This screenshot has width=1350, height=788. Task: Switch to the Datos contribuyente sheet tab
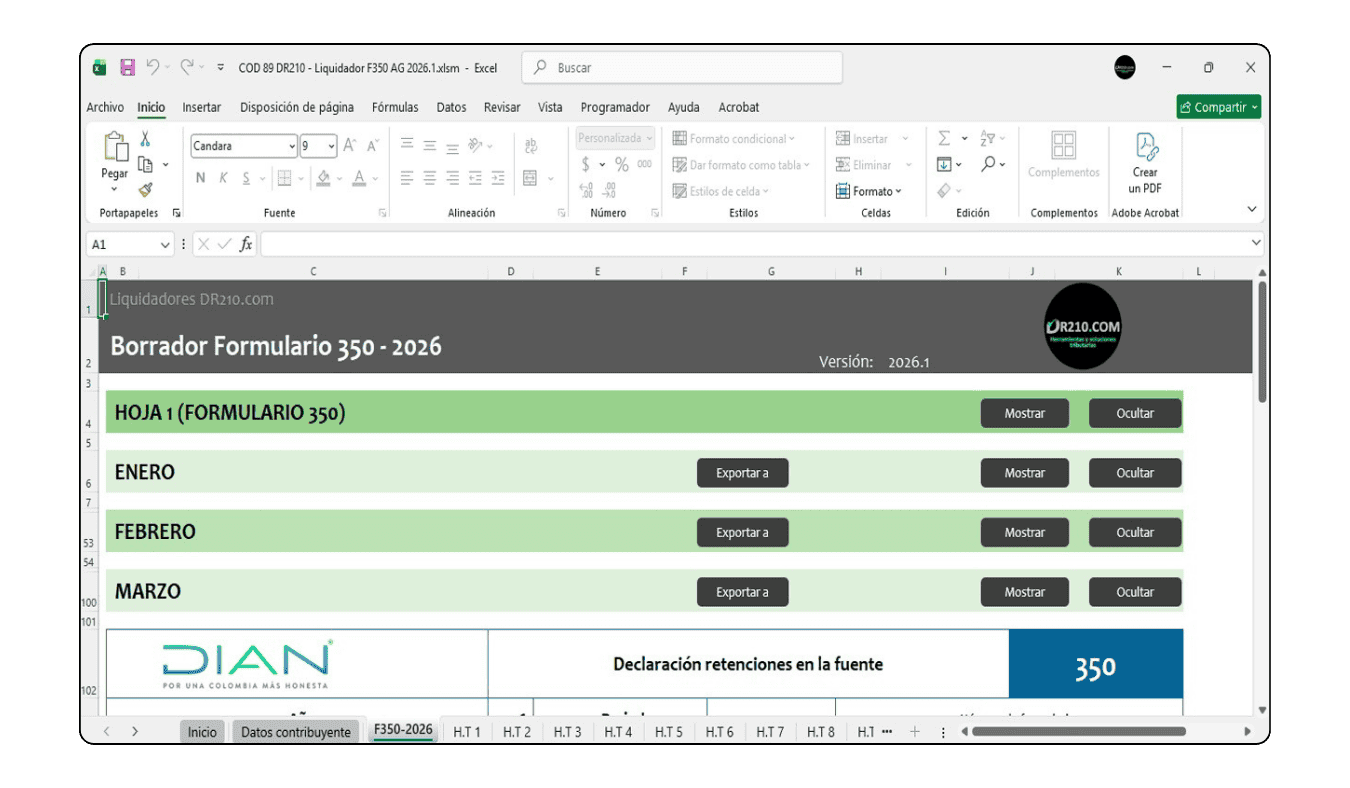coord(295,732)
